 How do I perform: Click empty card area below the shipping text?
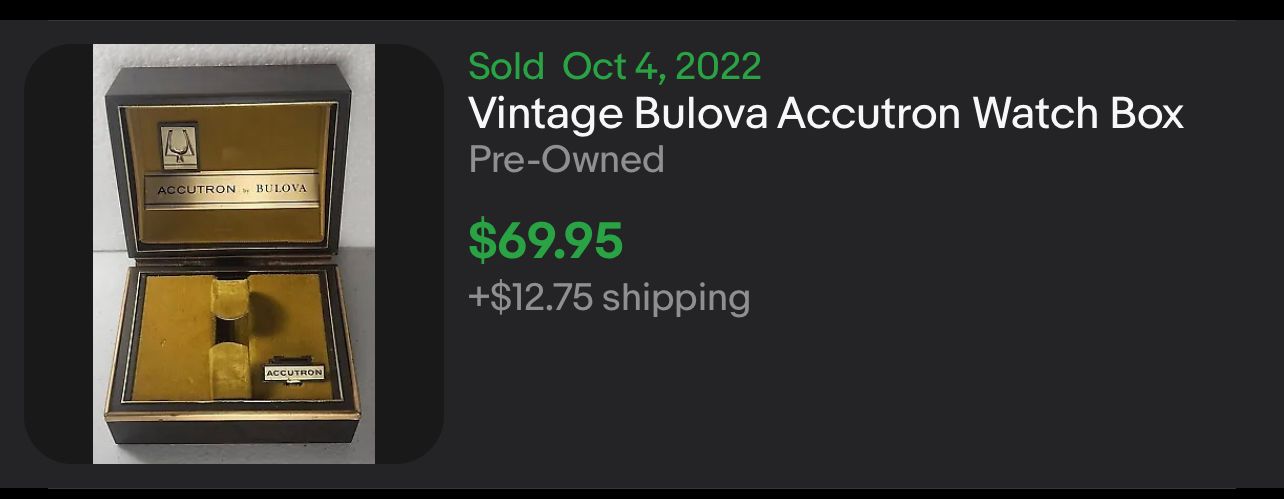(860, 400)
